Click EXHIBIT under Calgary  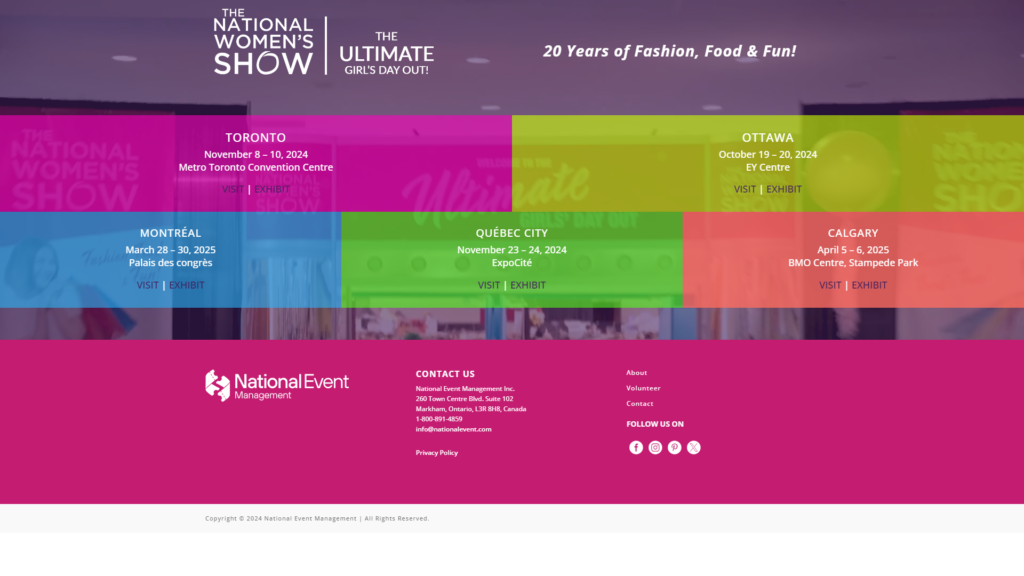[x=869, y=285]
